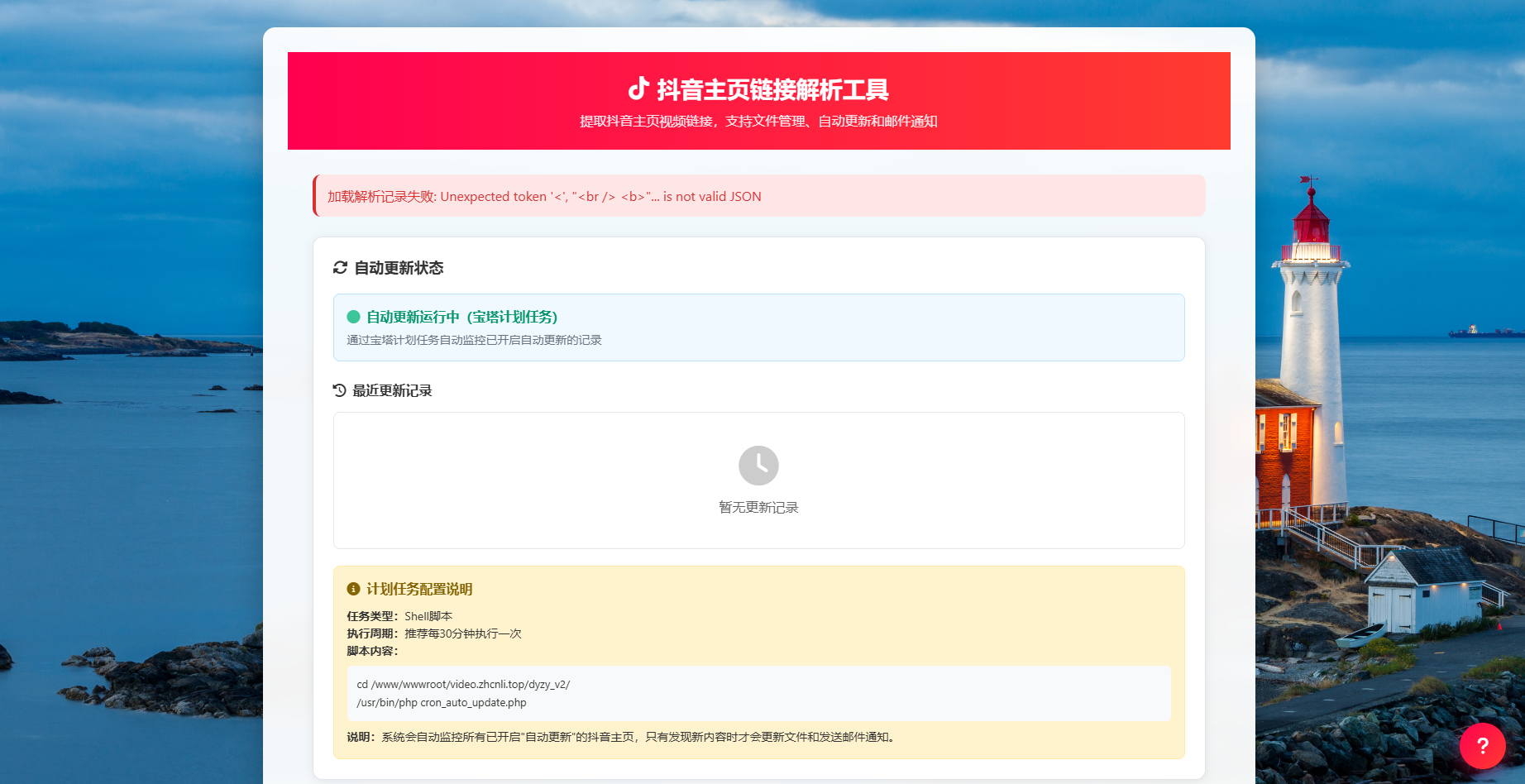The width and height of the screenshot is (1525, 784).
Task: Click the green running status dot indicator
Action: (353, 316)
